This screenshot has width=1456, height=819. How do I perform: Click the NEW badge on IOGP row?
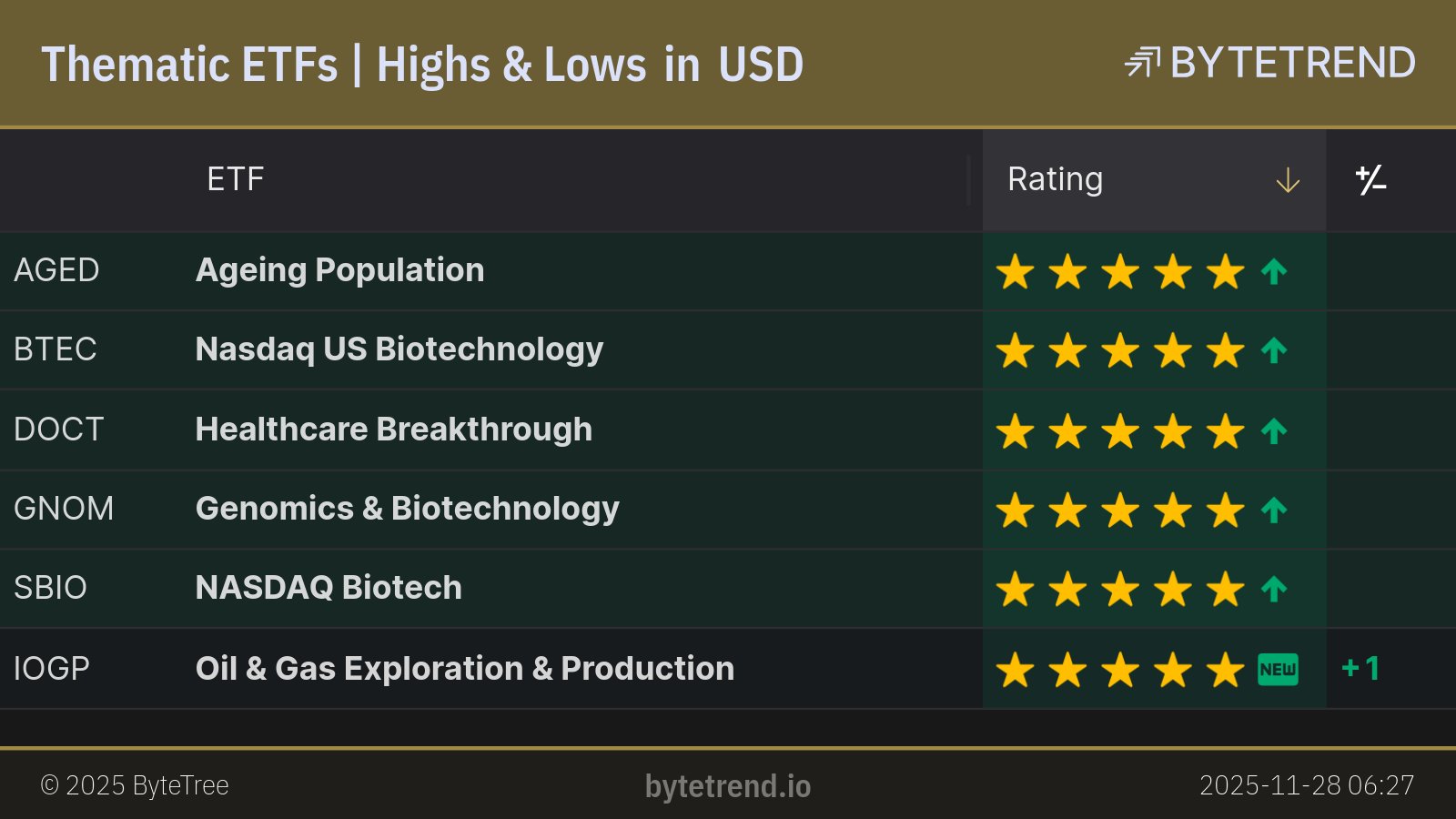(x=1278, y=669)
